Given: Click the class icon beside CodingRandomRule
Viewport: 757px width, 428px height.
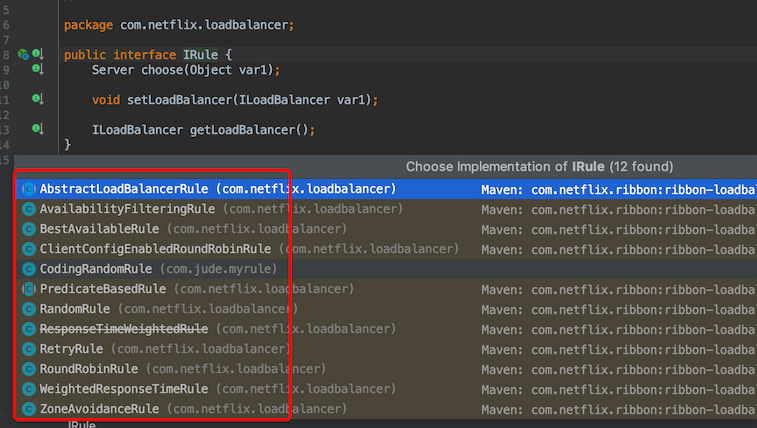Looking at the screenshot, I should point(29,269).
